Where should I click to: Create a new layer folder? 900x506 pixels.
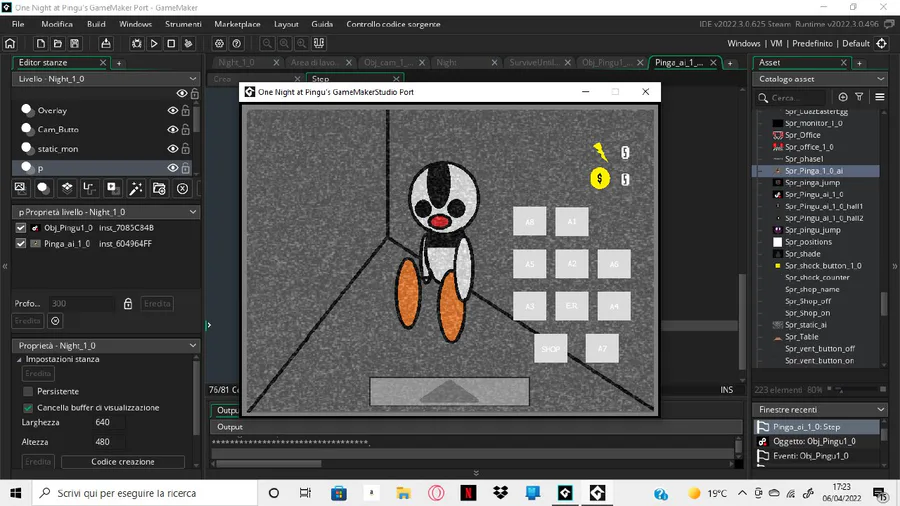click(159, 188)
